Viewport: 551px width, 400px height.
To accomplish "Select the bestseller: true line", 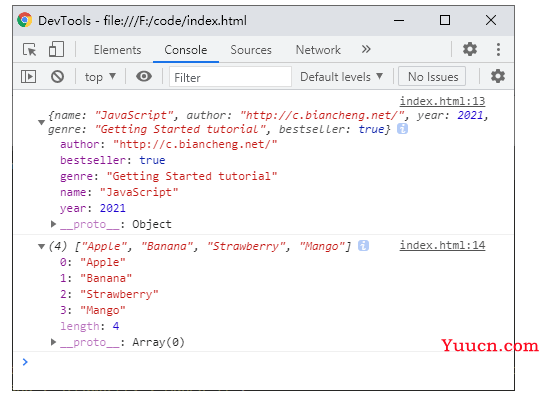I will click(112, 160).
